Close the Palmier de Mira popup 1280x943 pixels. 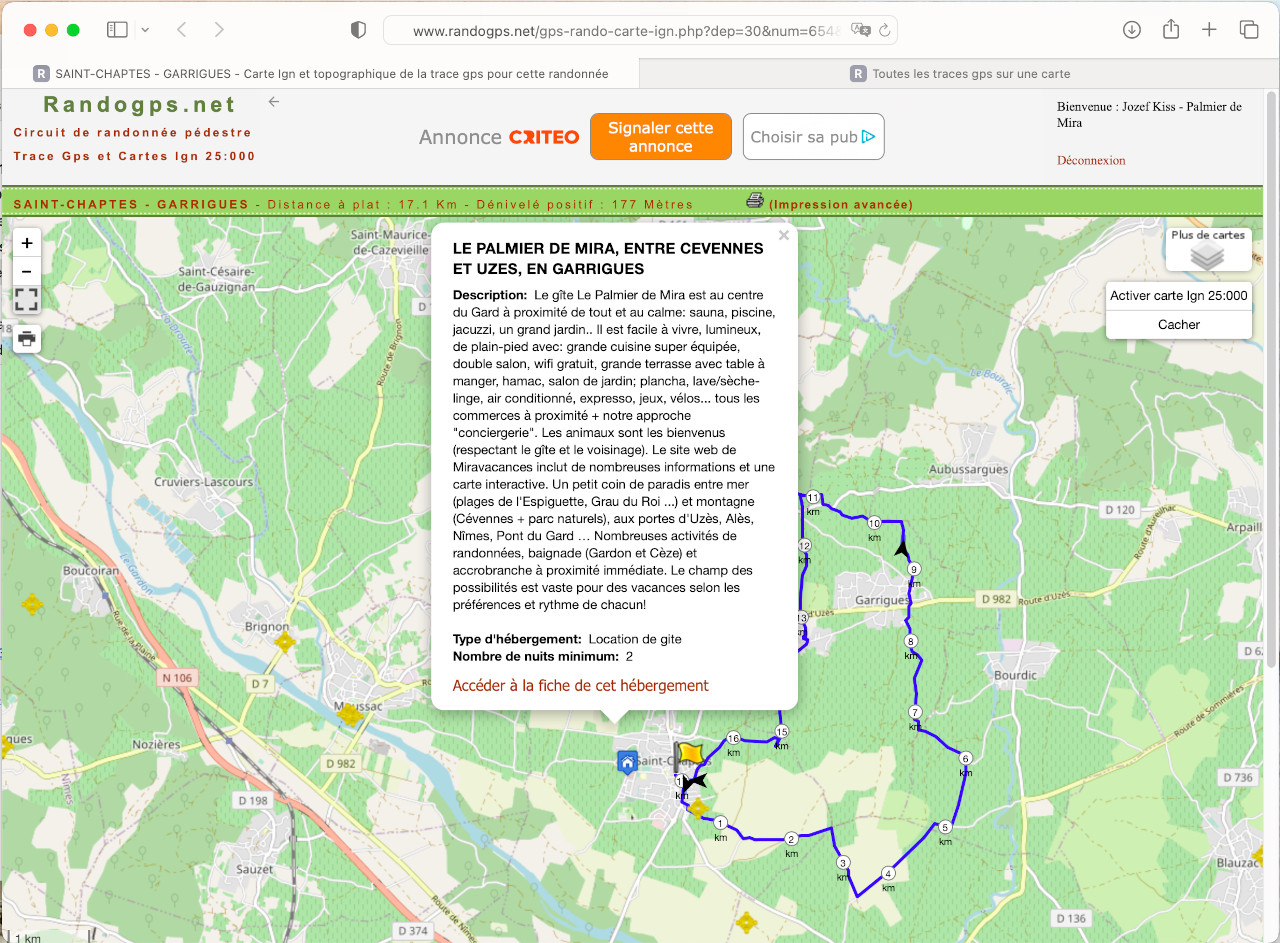coord(784,236)
